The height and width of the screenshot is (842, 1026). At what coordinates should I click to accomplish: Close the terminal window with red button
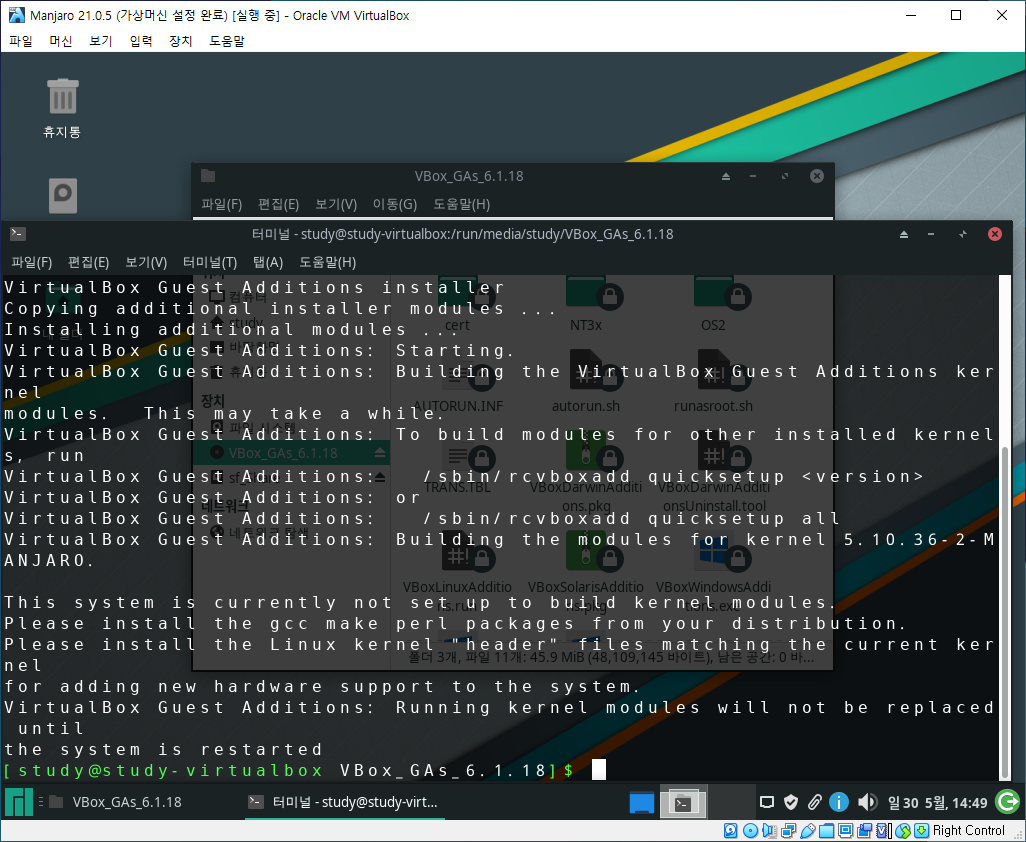(995, 234)
